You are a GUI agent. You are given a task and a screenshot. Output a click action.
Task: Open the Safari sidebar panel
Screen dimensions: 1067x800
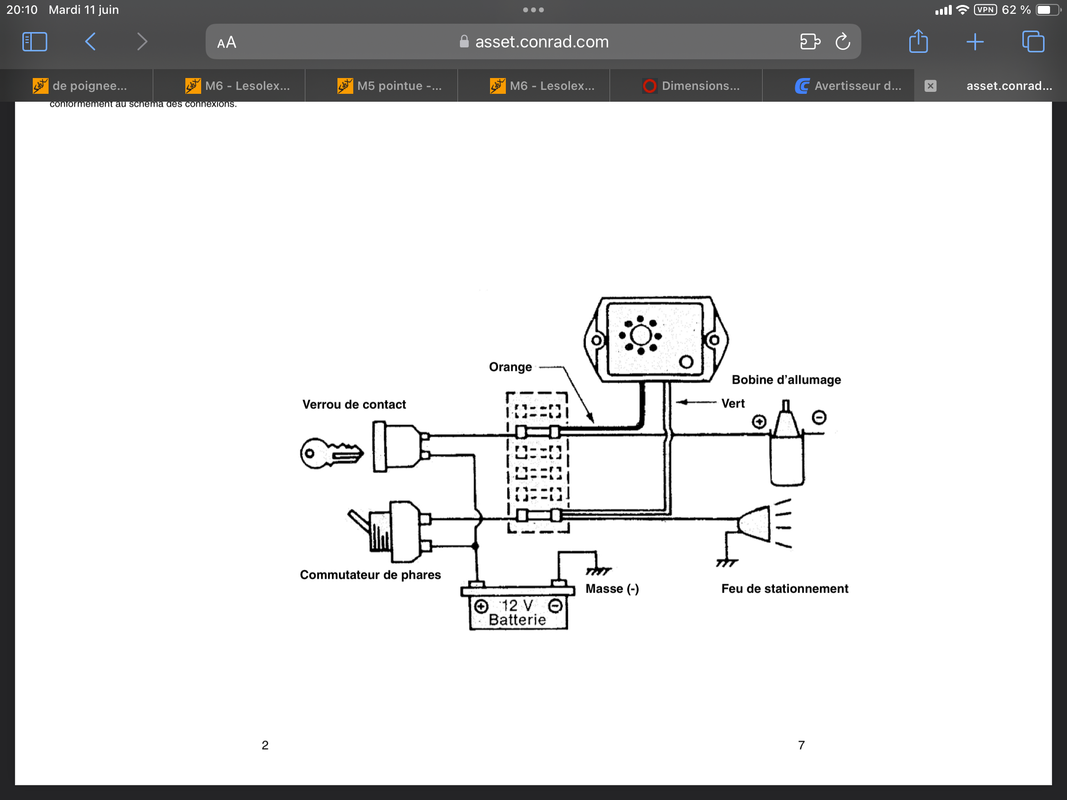click(35, 42)
